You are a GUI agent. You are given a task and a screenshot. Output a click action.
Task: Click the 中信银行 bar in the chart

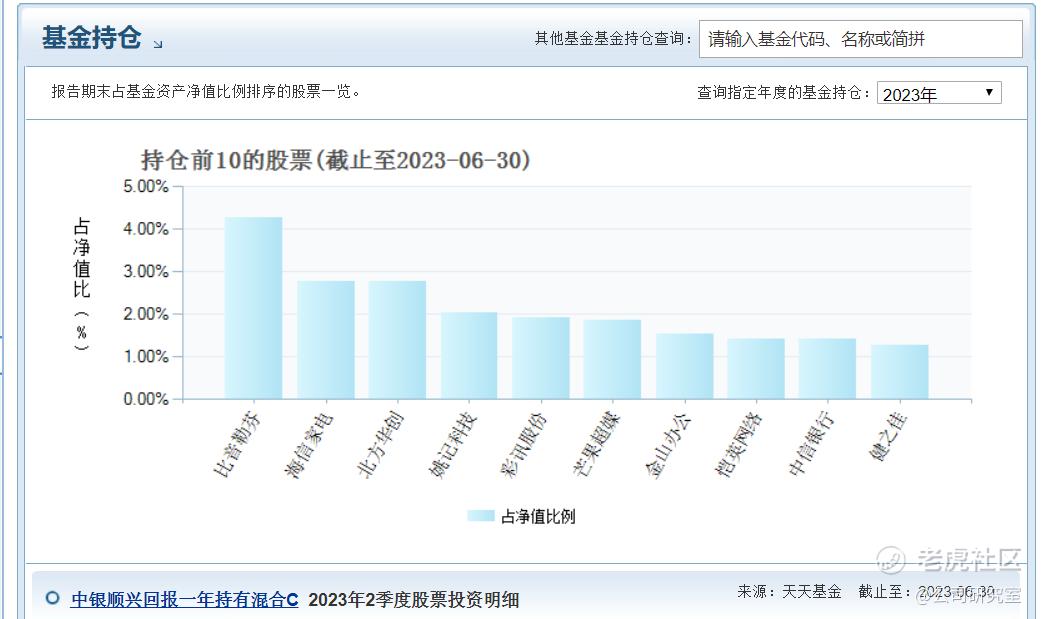coord(827,369)
